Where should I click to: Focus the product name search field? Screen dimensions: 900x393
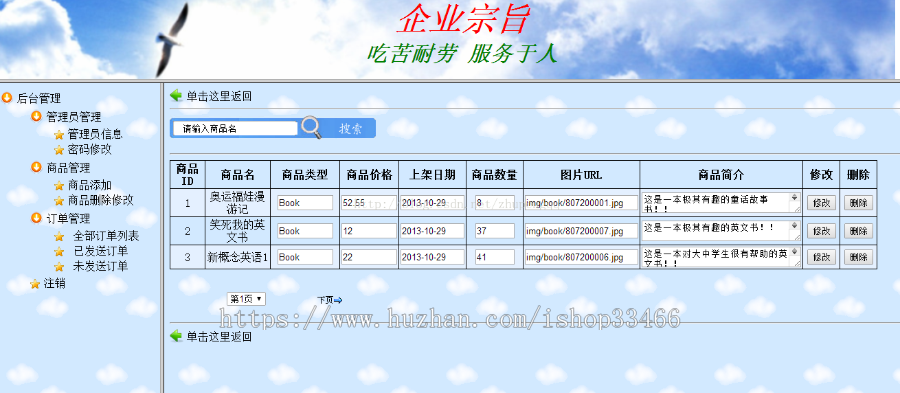tap(234, 129)
